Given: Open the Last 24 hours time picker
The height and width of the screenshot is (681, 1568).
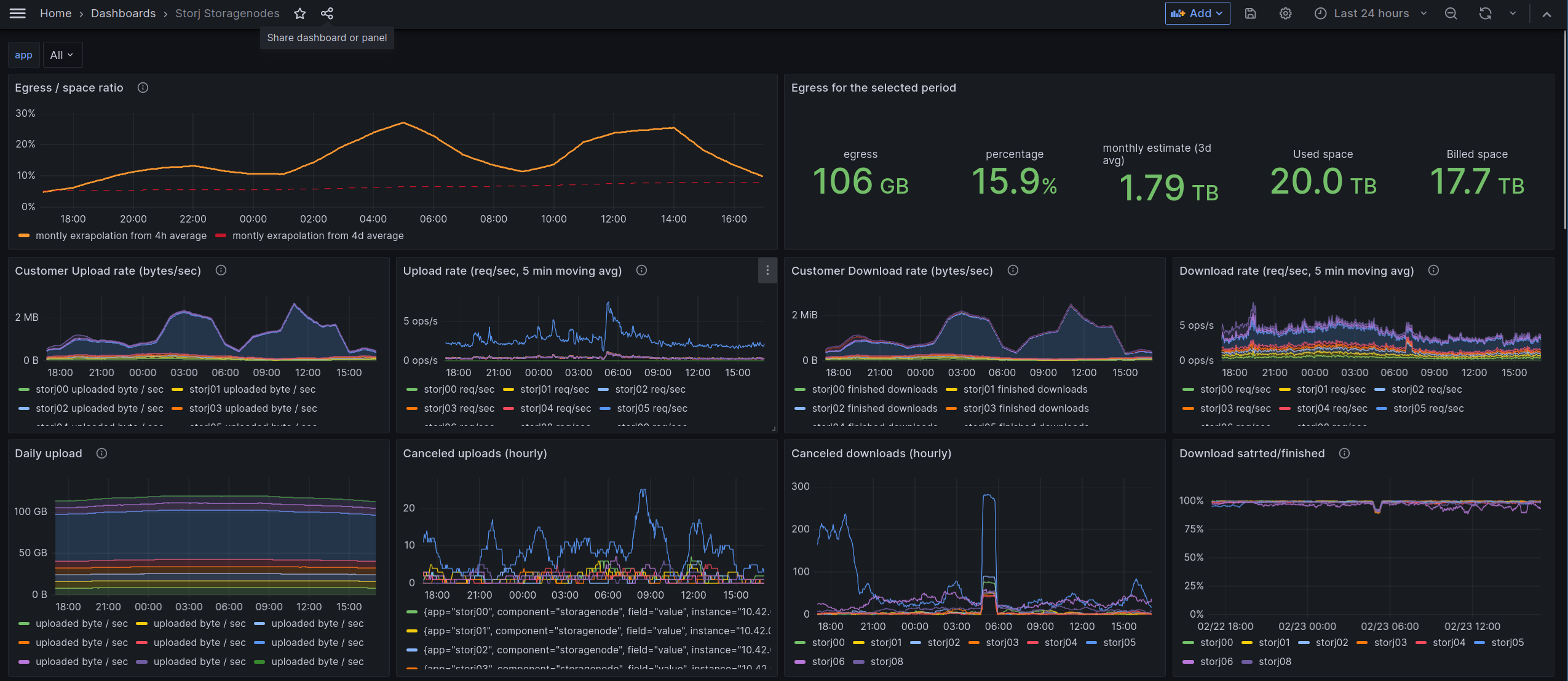Looking at the screenshot, I should click(1370, 14).
